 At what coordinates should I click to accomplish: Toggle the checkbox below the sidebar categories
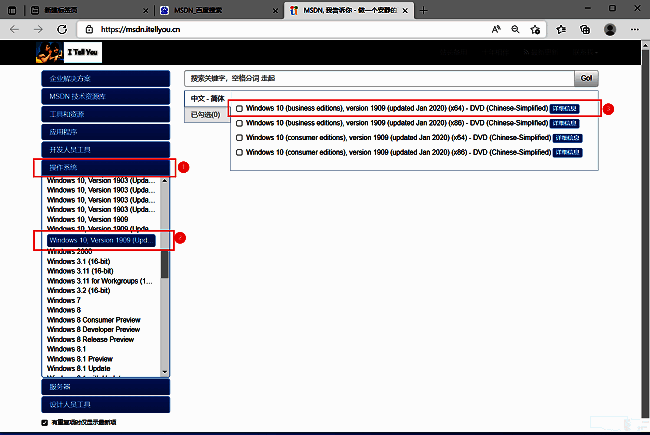pos(44,423)
